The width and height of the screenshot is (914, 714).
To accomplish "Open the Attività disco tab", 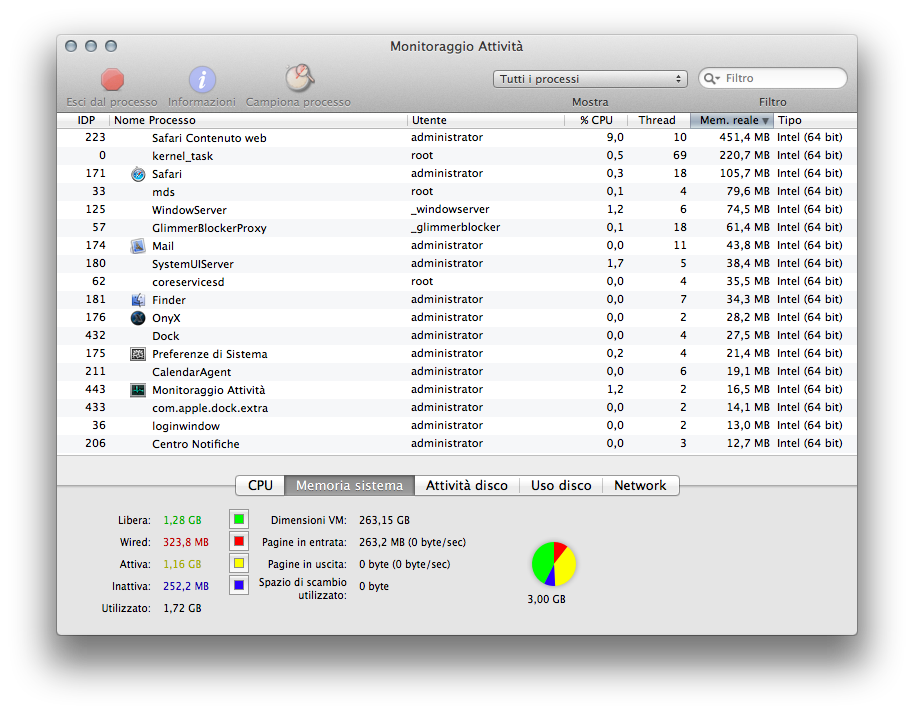I will 466,486.
